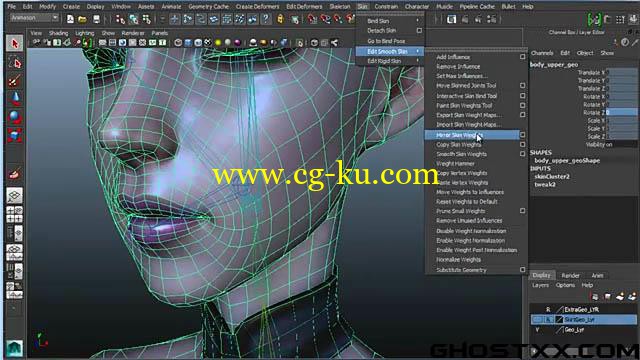
Task: Expand the Bind Skin submenu
Action: coord(390,21)
